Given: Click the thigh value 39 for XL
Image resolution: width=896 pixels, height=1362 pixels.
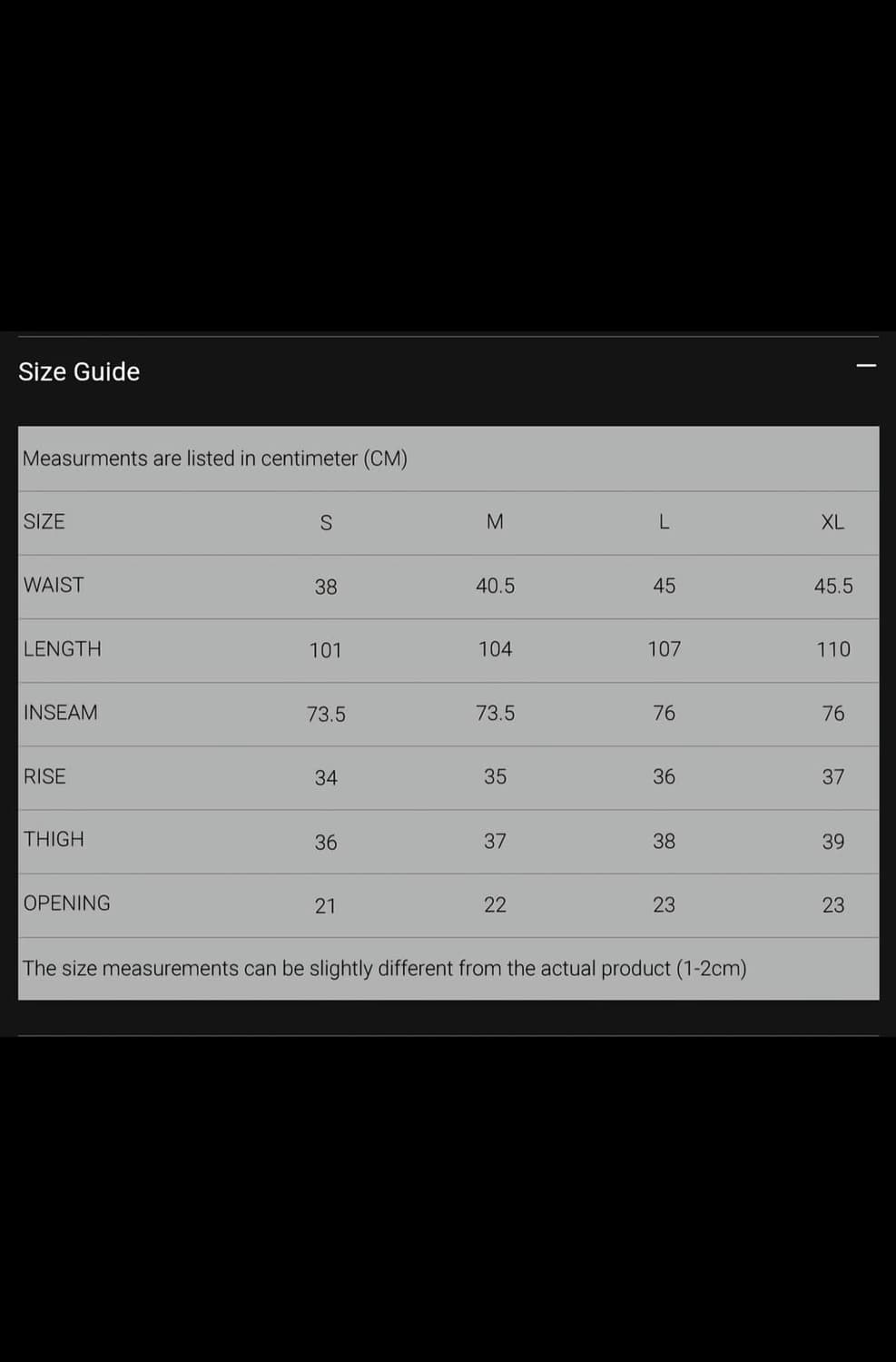Looking at the screenshot, I should click(x=833, y=842).
